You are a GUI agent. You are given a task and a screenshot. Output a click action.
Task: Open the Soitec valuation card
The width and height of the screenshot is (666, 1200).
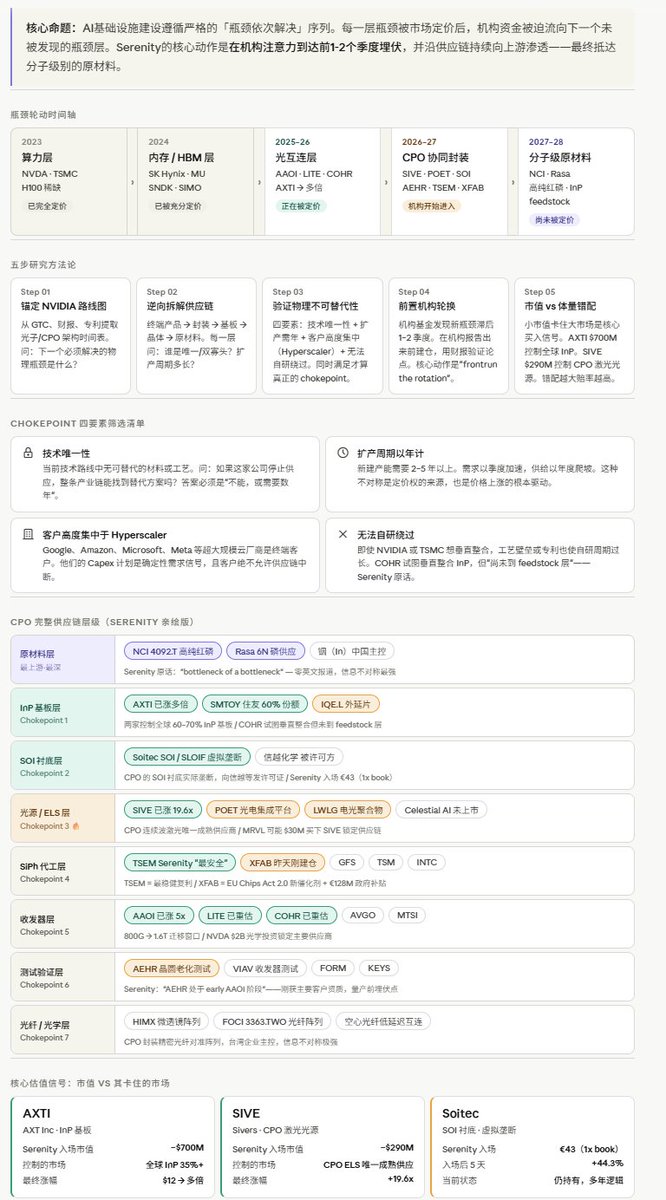532,1148
